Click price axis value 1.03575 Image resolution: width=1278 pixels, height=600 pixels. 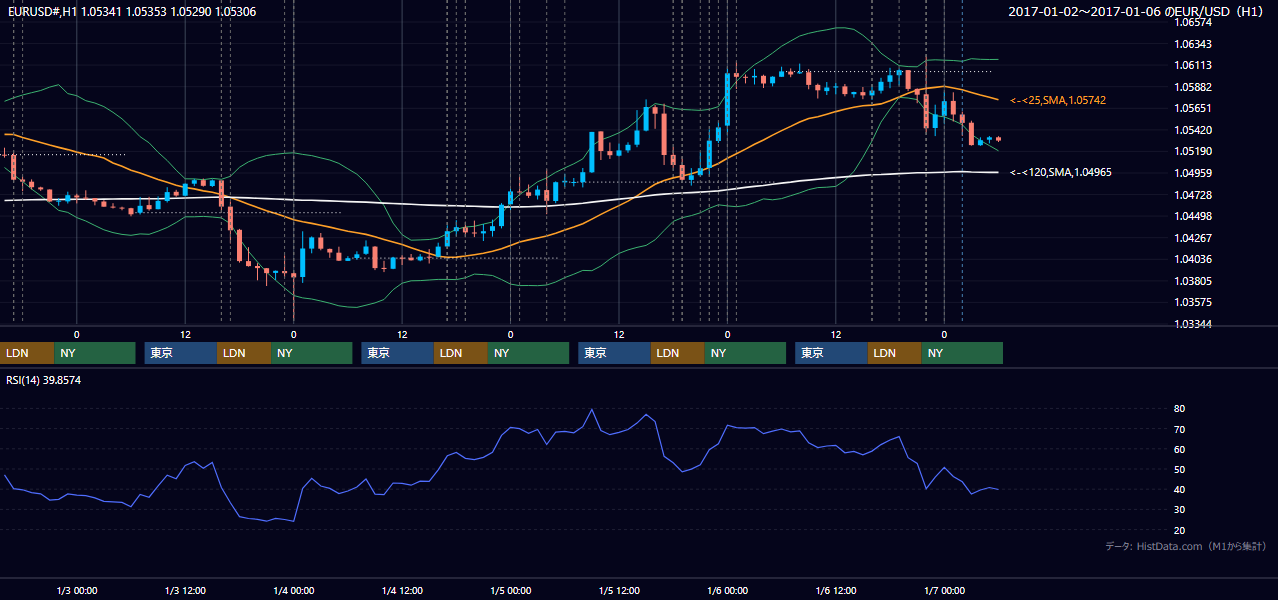click(1192, 302)
